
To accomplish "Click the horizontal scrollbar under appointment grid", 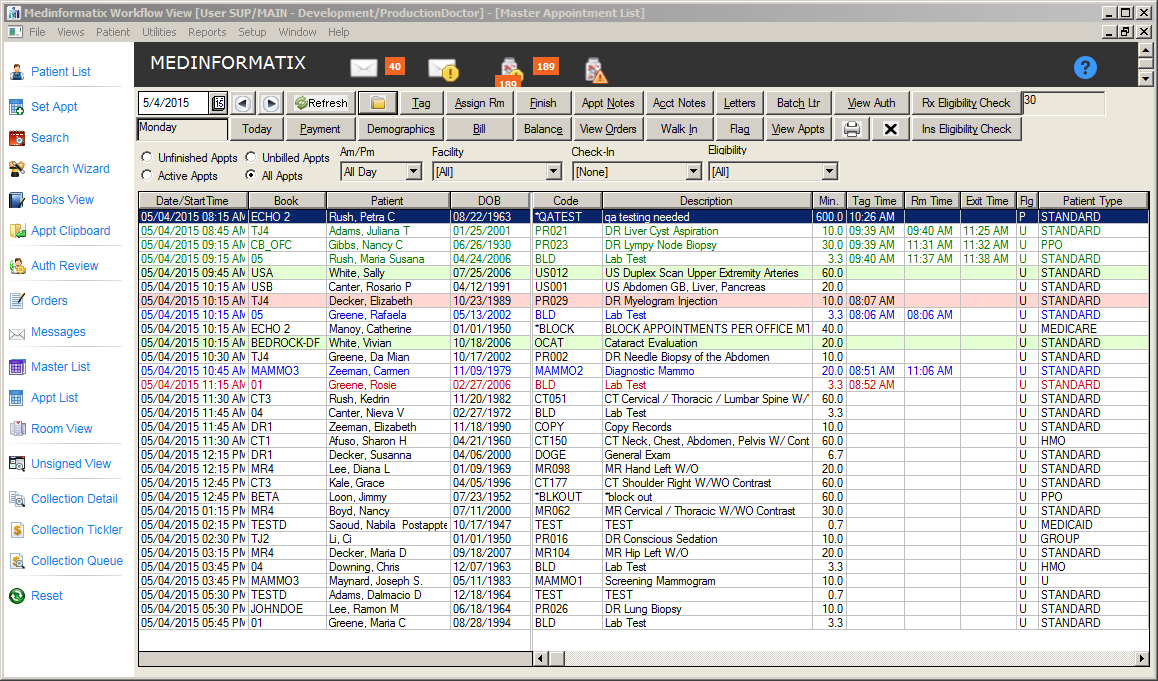I will click(x=840, y=658).
